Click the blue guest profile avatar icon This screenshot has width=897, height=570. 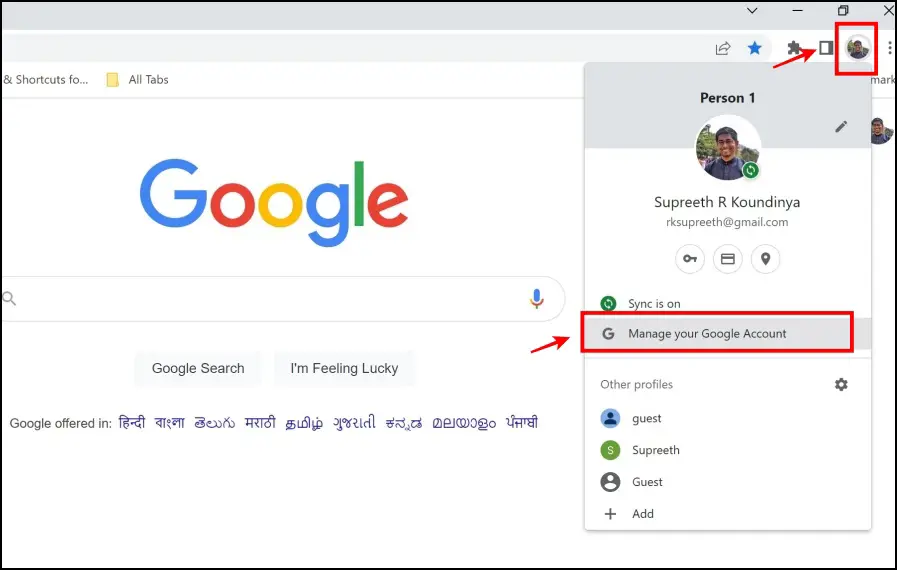tap(610, 418)
